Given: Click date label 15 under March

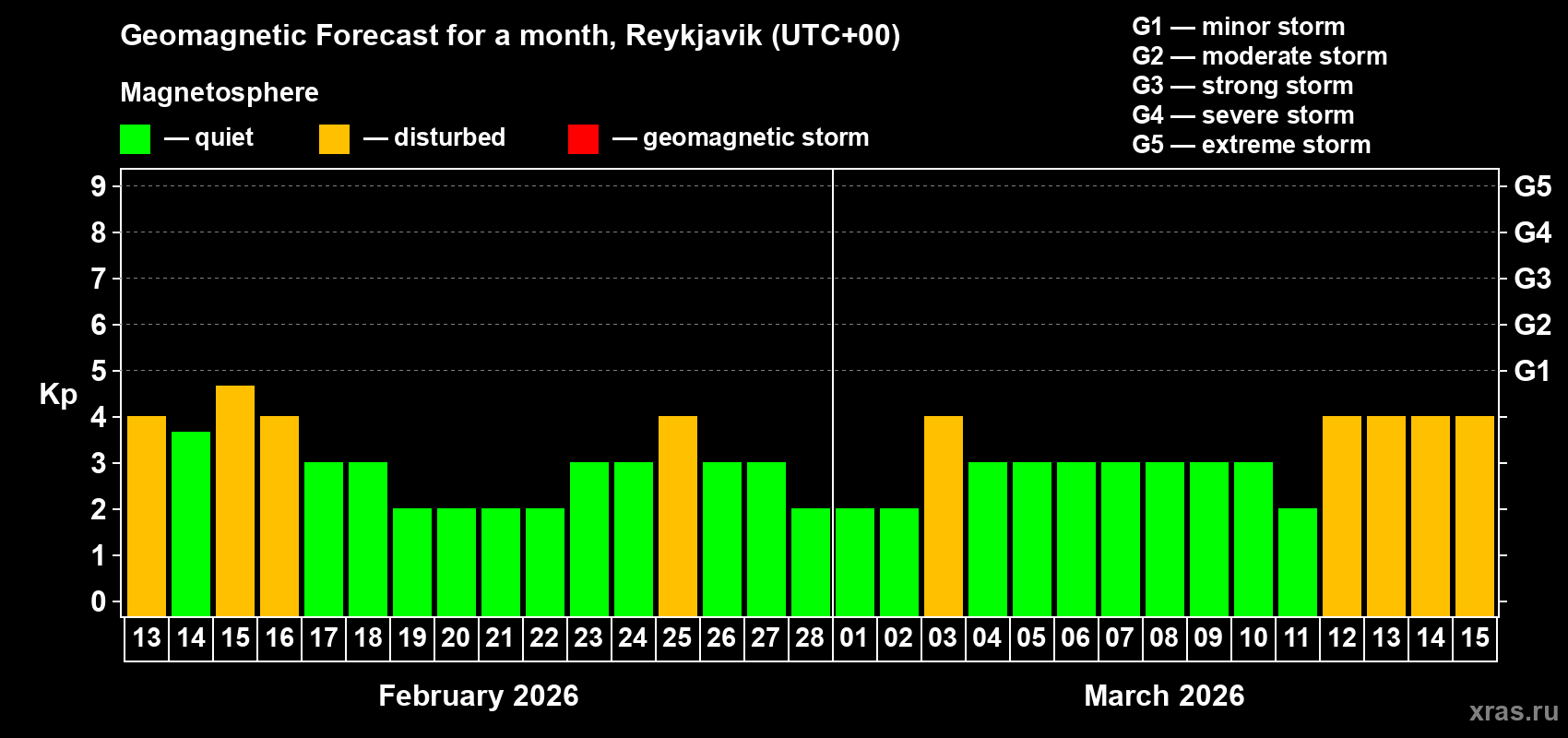Looking at the screenshot, I should pyautogui.click(x=1475, y=638).
